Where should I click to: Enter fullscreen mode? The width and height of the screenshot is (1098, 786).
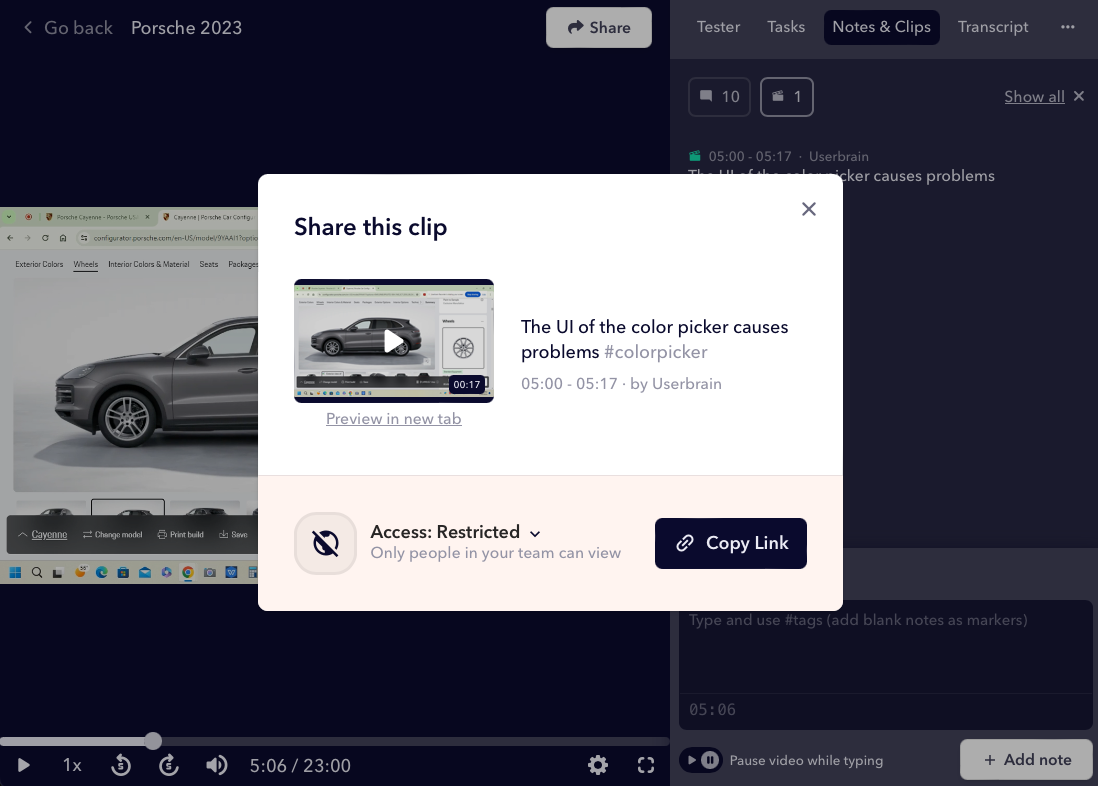pos(646,765)
